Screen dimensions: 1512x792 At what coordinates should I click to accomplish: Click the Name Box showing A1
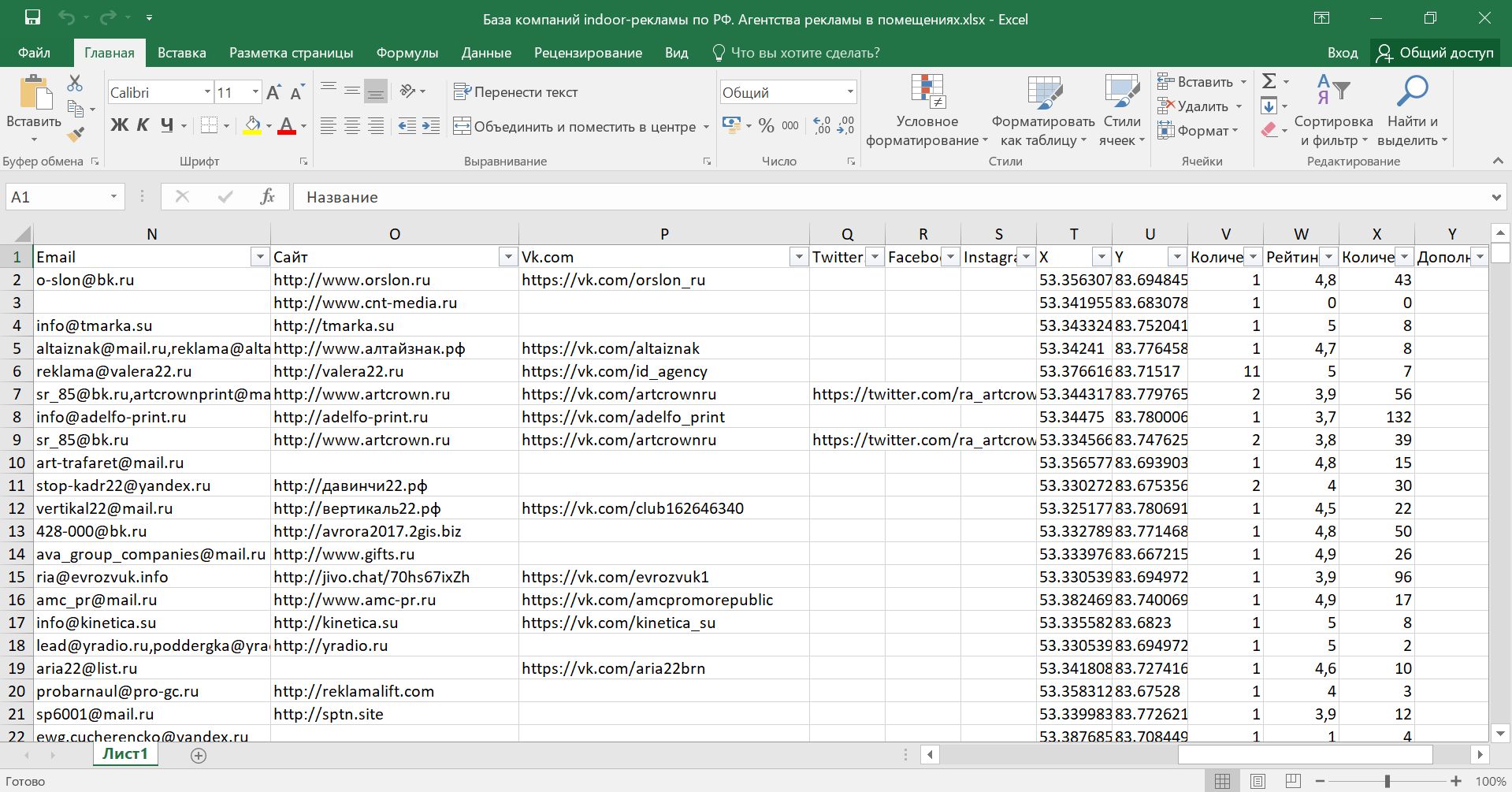(55, 197)
